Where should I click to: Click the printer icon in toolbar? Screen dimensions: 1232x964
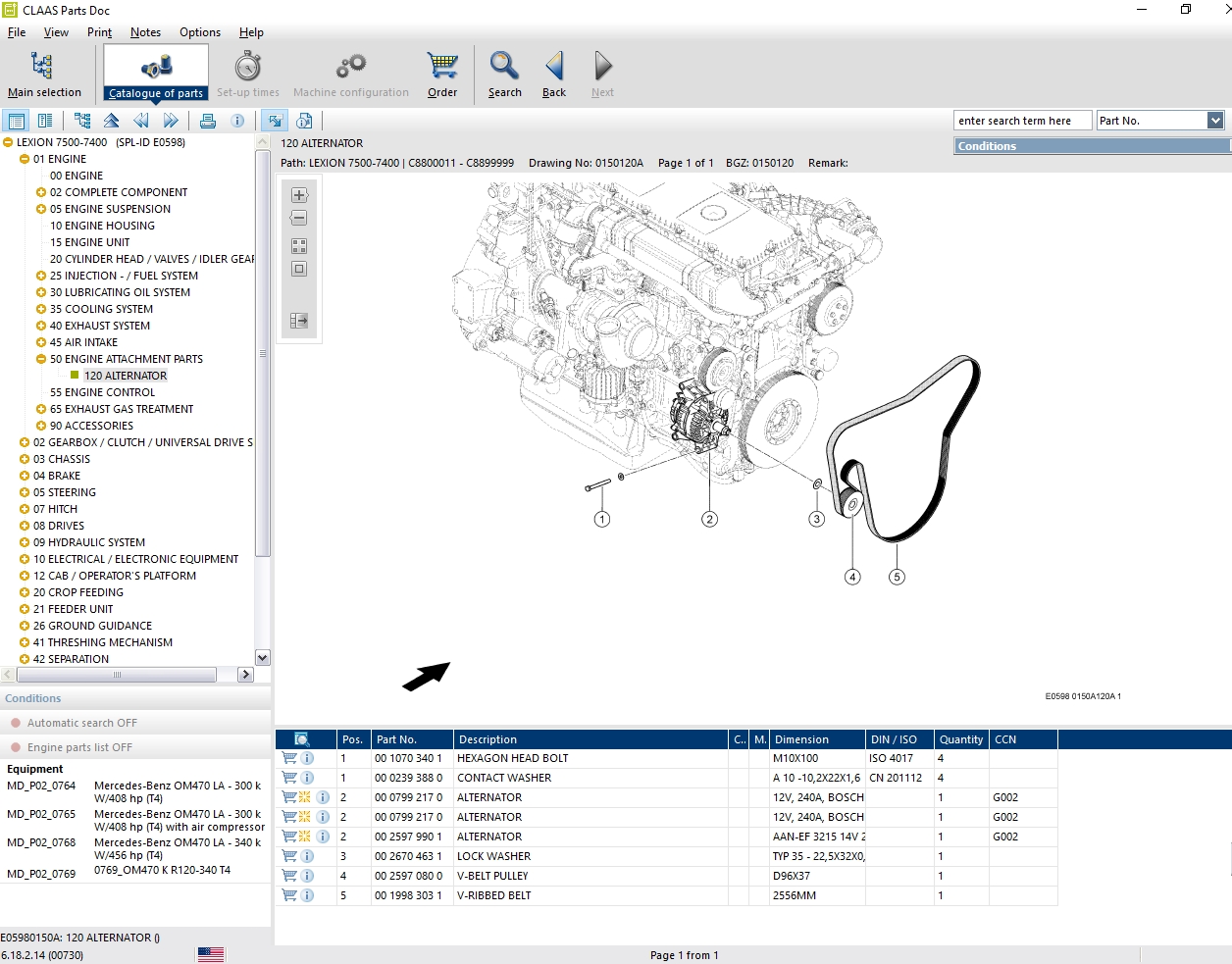[208, 121]
